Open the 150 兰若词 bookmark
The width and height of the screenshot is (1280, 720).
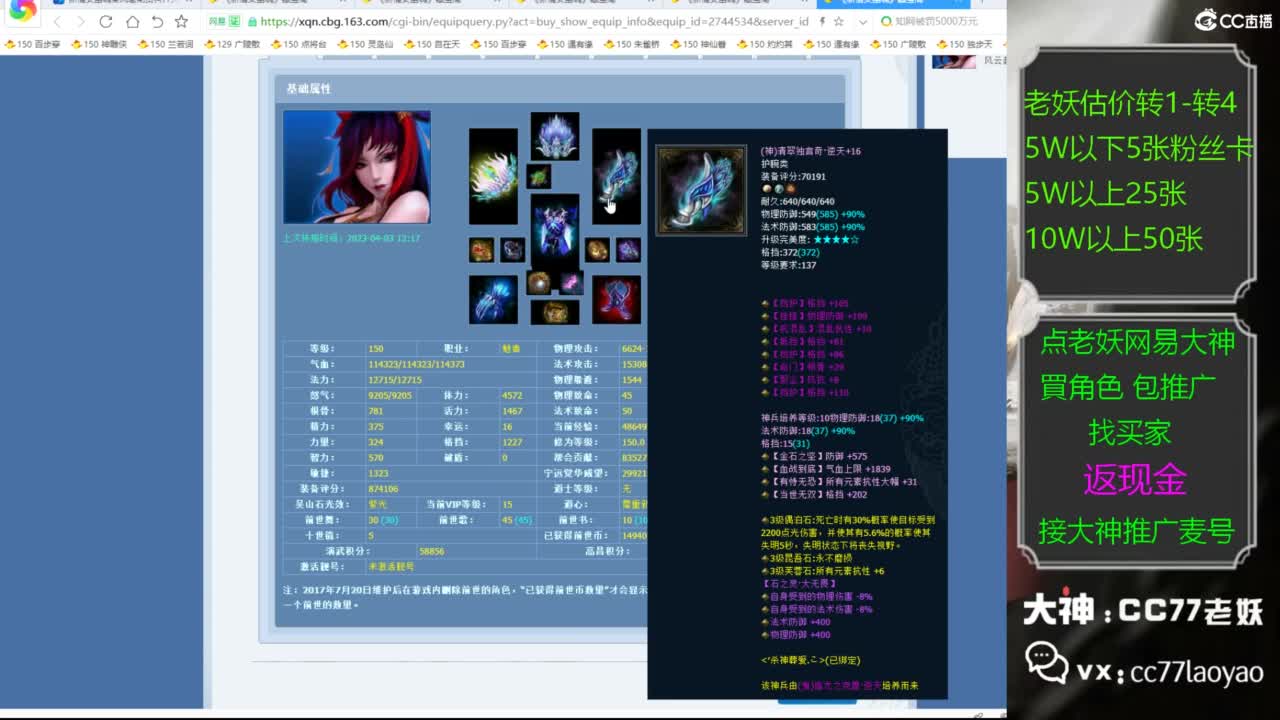coord(165,44)
